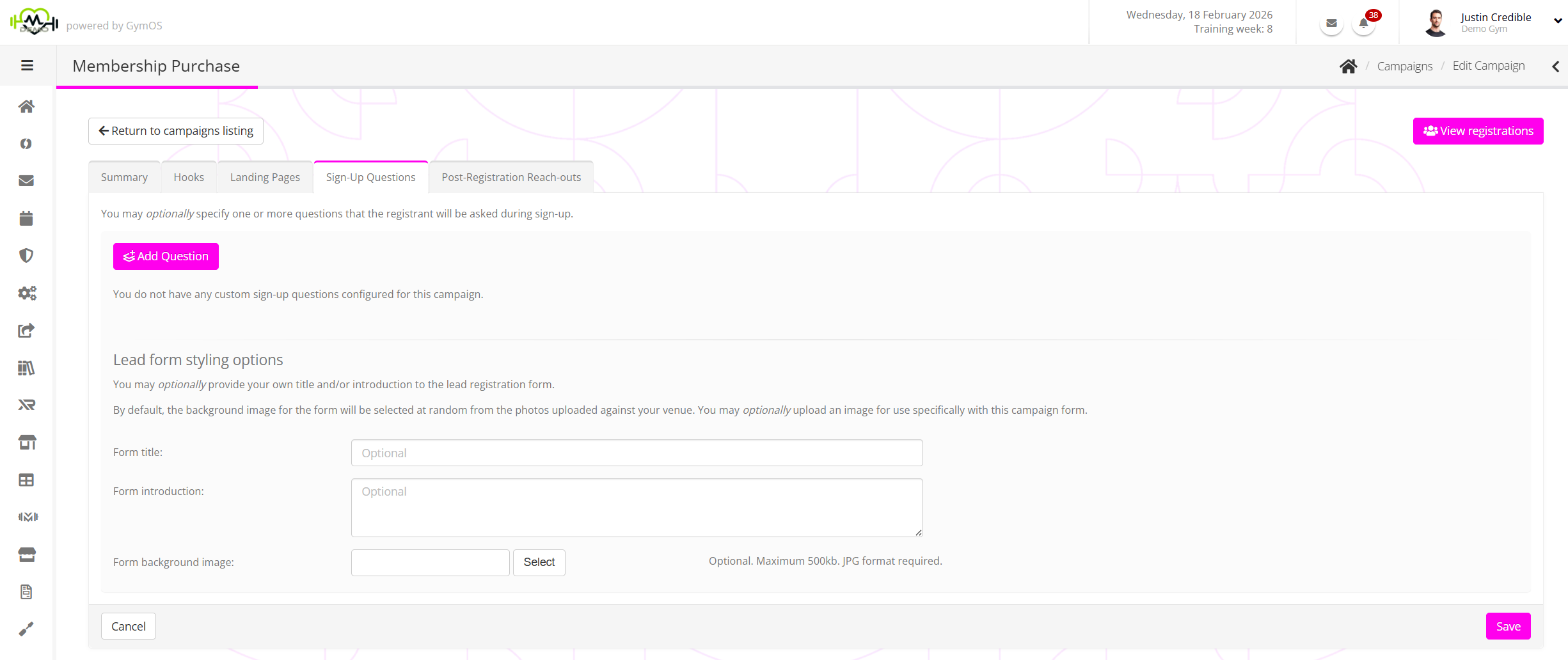This screenshot has height=660, width=1568.
Task: Click the home icon in the breadcrumb
Action: 1348,67
